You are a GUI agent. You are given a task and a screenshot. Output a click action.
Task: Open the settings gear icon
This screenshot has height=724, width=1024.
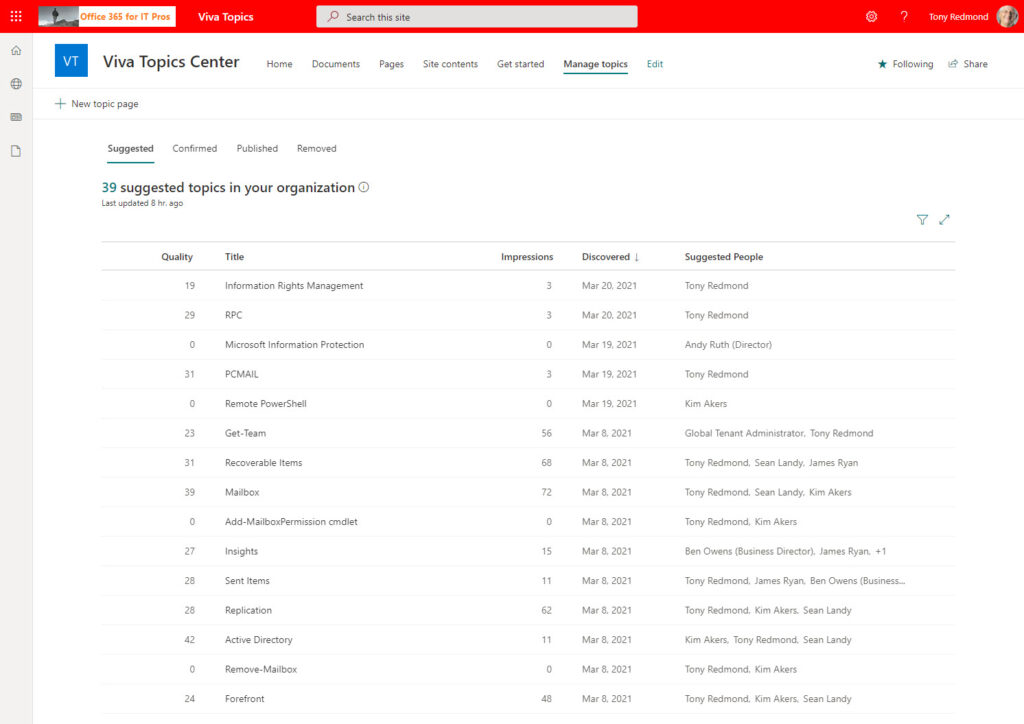(x=871, y=16)
